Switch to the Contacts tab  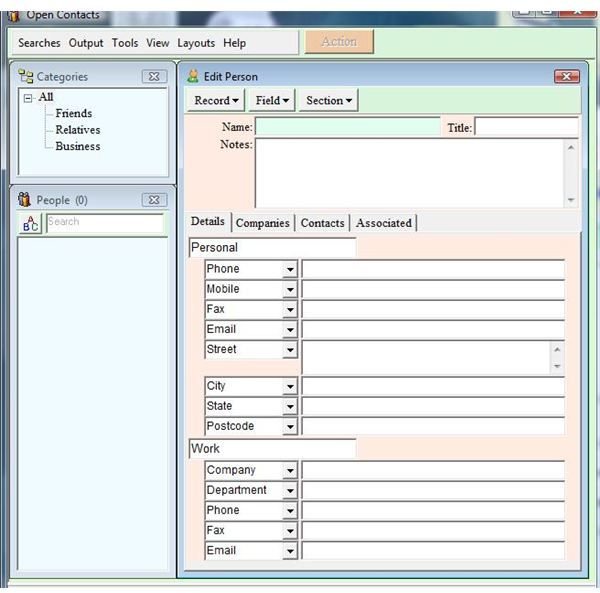323,223
